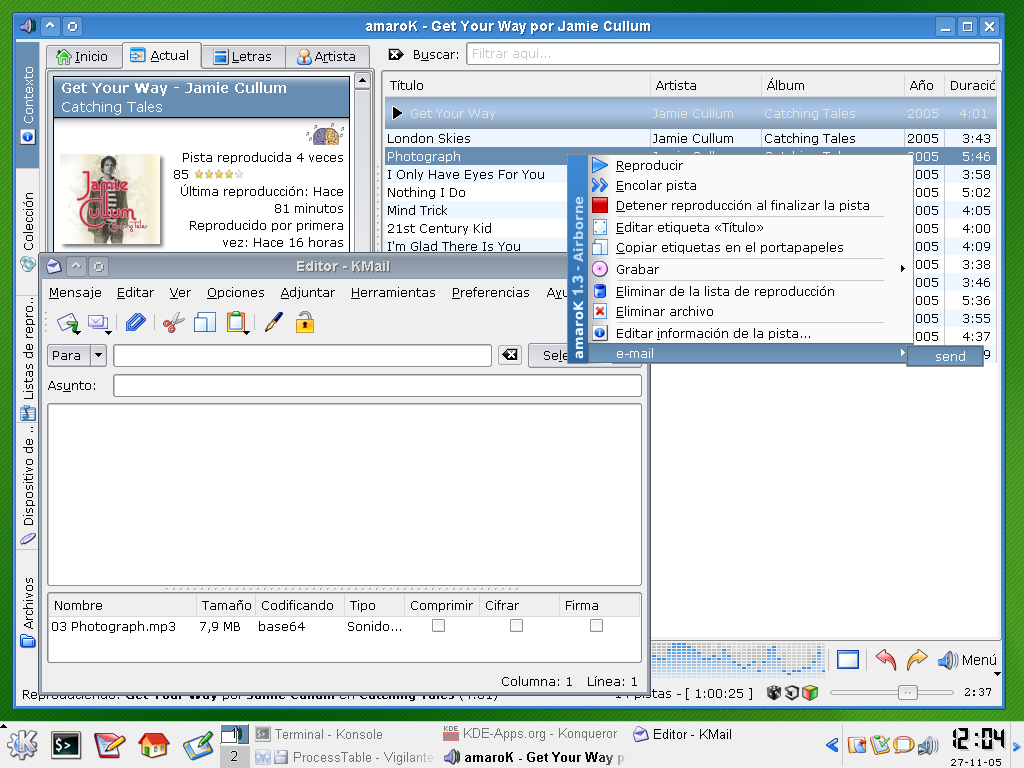Expand the Grabar submenu
The width and height of the screenshot is (1024, 768).
coord(750,269)
